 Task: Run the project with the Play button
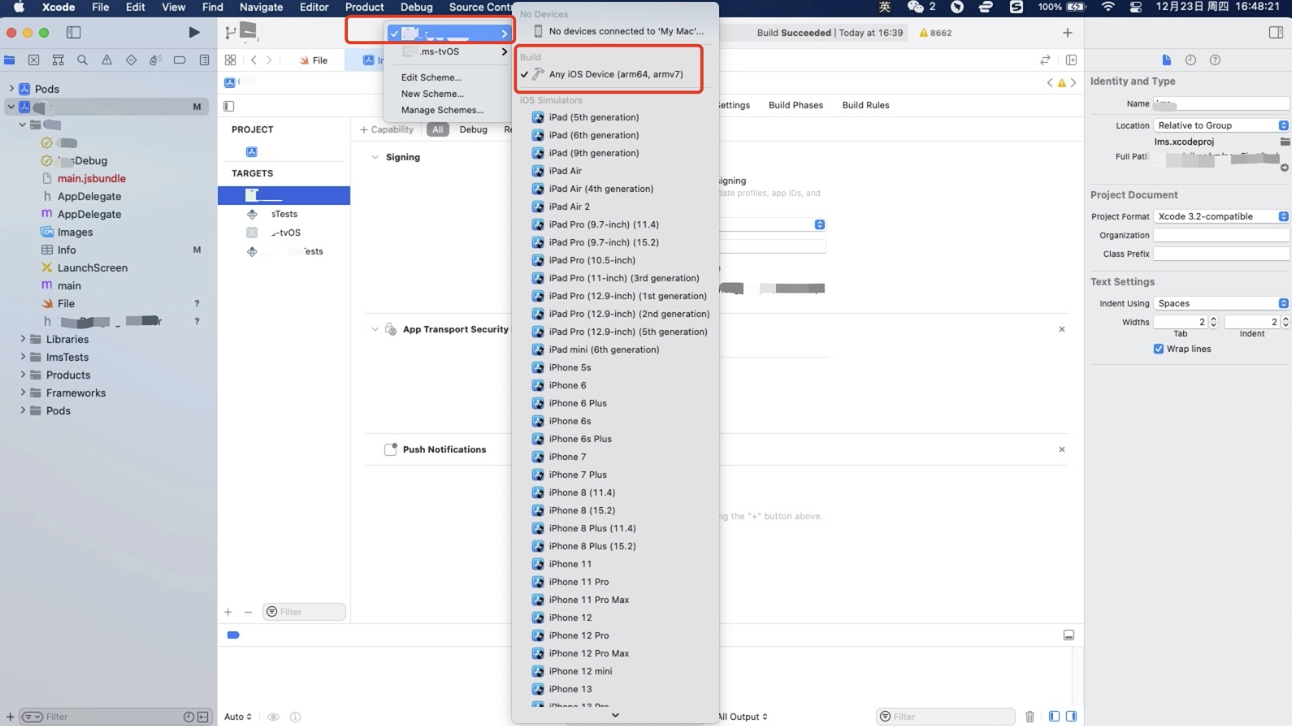(194, 32)
